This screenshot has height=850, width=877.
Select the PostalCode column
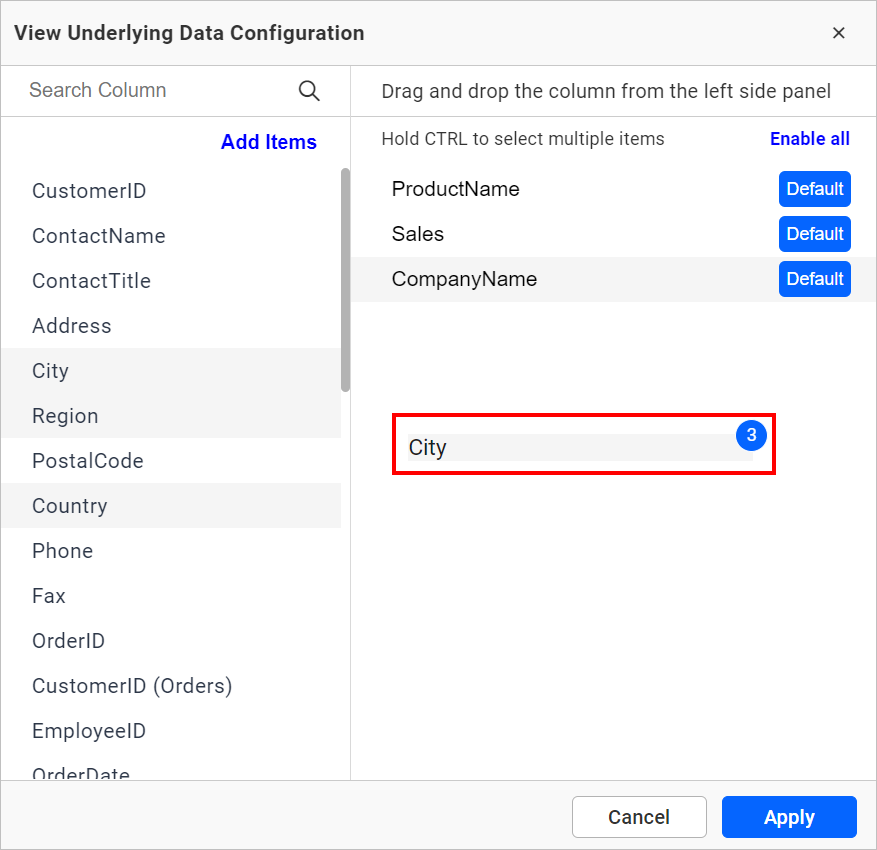click(x=87, y=460)
